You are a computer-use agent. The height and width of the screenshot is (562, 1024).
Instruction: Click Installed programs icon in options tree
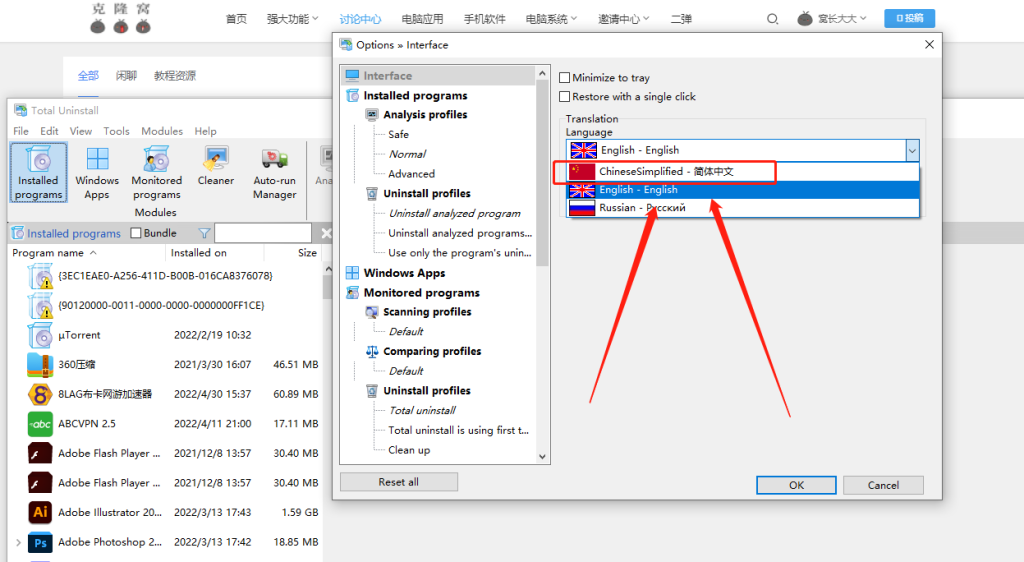click(353, 95)
